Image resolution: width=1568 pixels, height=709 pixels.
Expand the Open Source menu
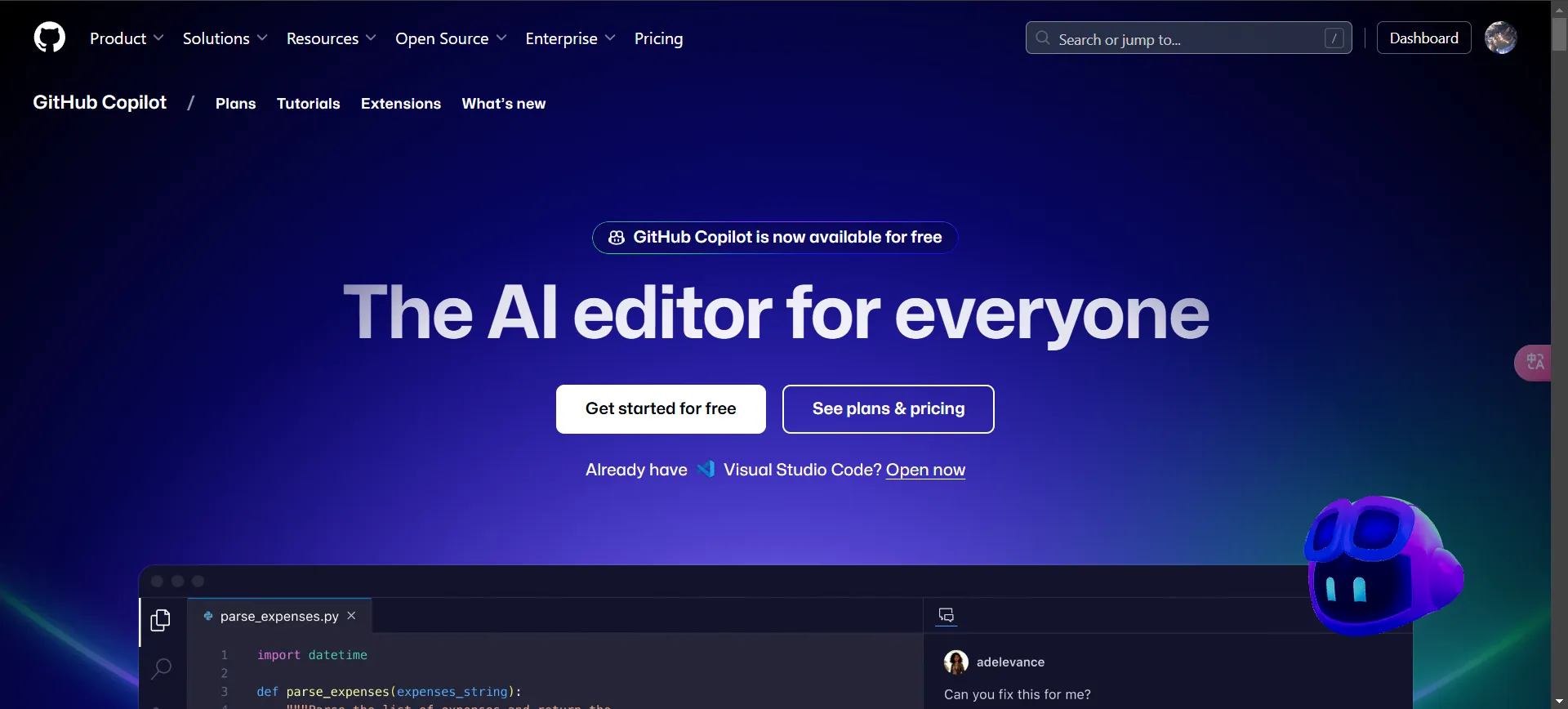451,38
